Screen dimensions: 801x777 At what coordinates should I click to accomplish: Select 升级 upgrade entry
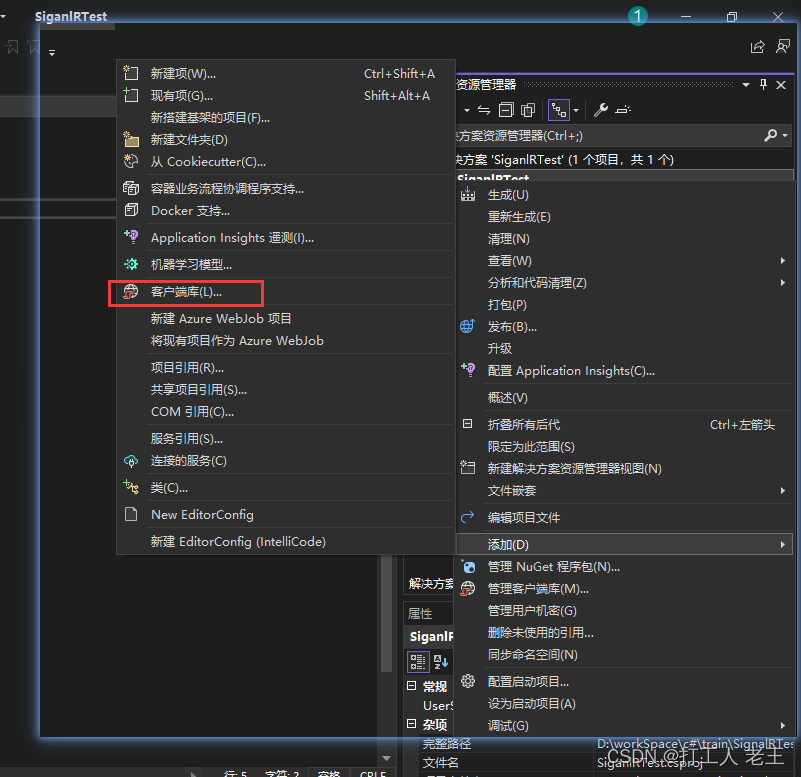coord(624,348)
